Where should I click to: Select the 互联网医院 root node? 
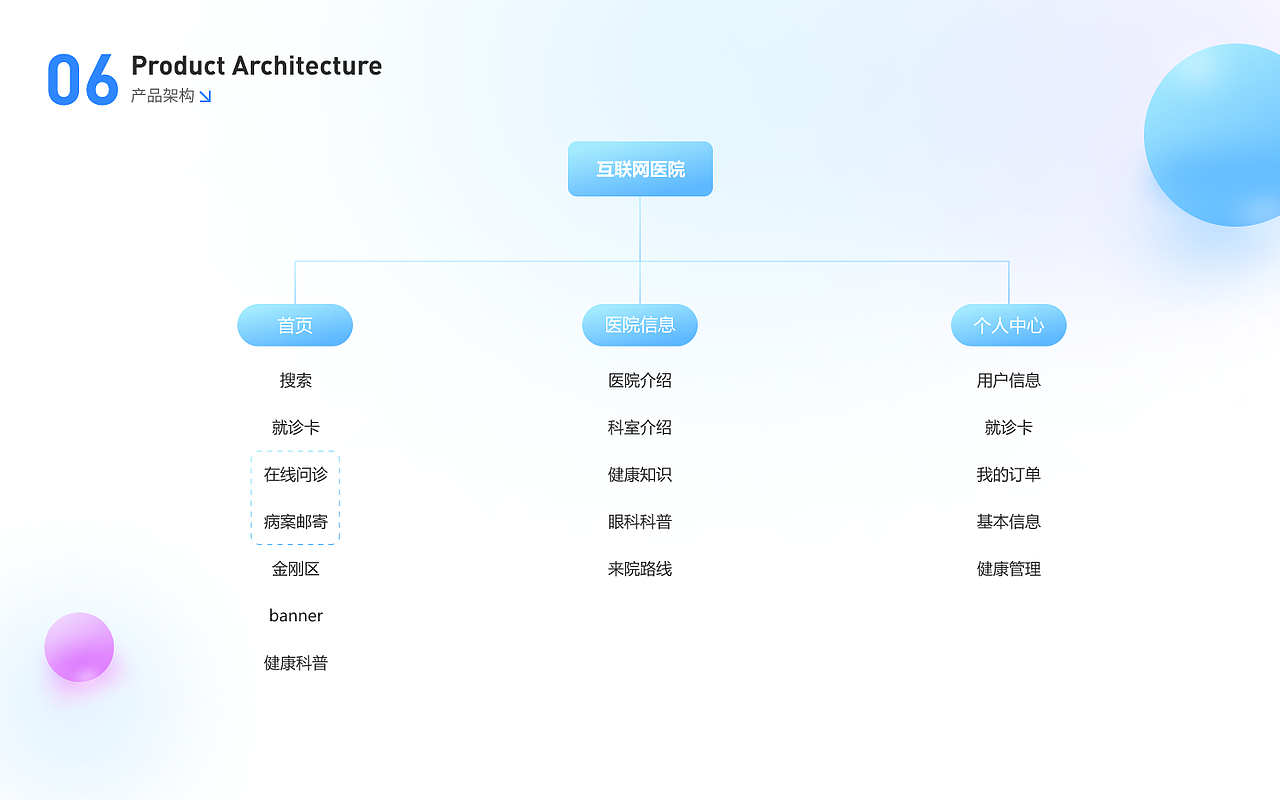point(640,169)
